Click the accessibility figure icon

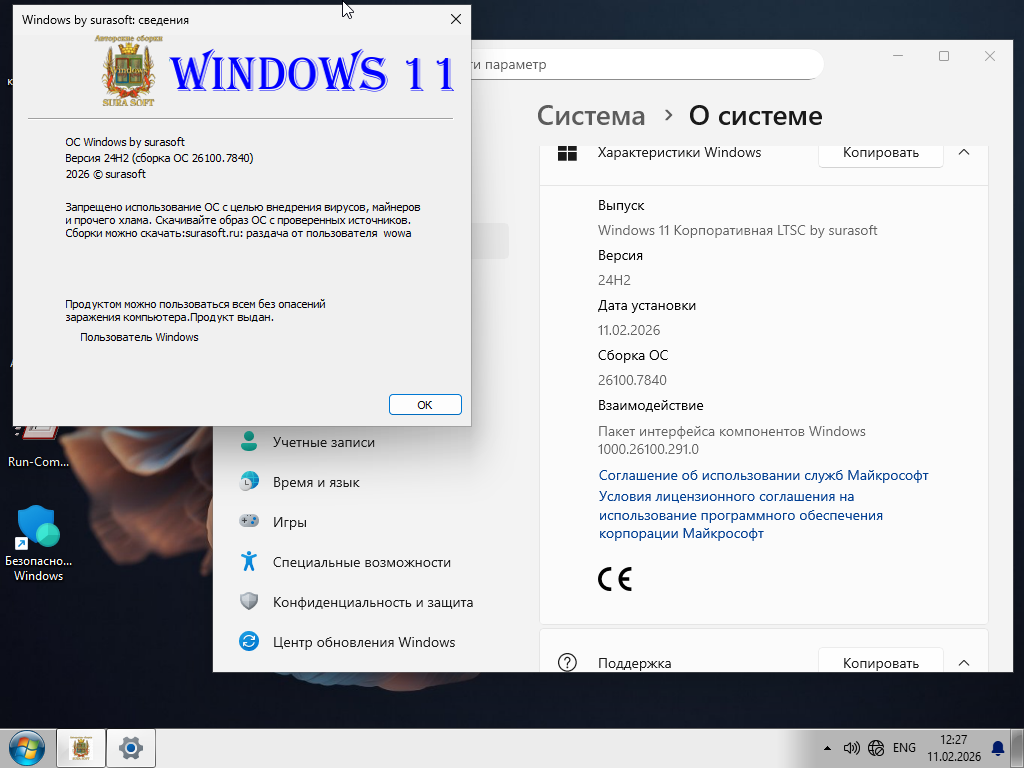pyautogui.click(x=249, y=561)
